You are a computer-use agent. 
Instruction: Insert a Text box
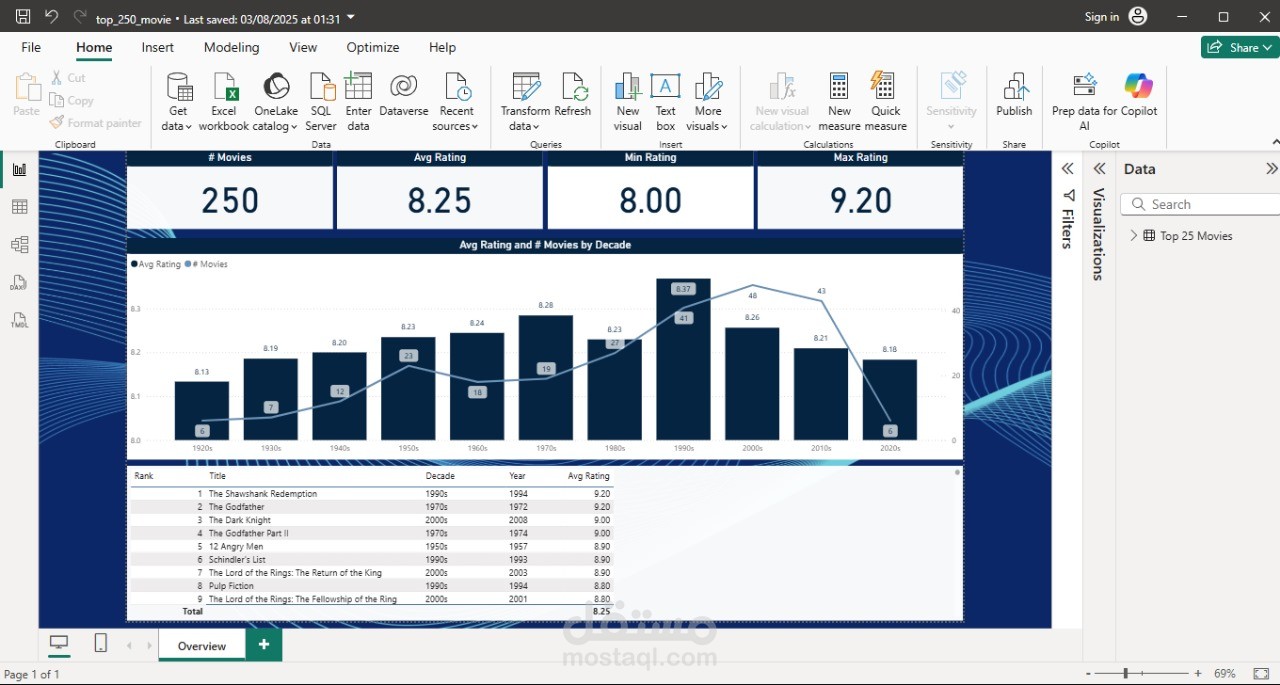[x=665, y=101]
